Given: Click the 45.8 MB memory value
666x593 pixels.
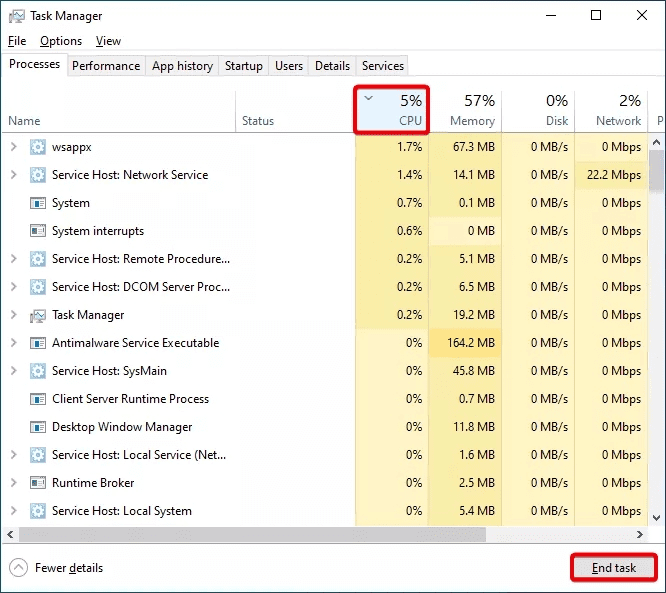Looking at the screenshot, I should pyautogui.click(x=474, y=371).
